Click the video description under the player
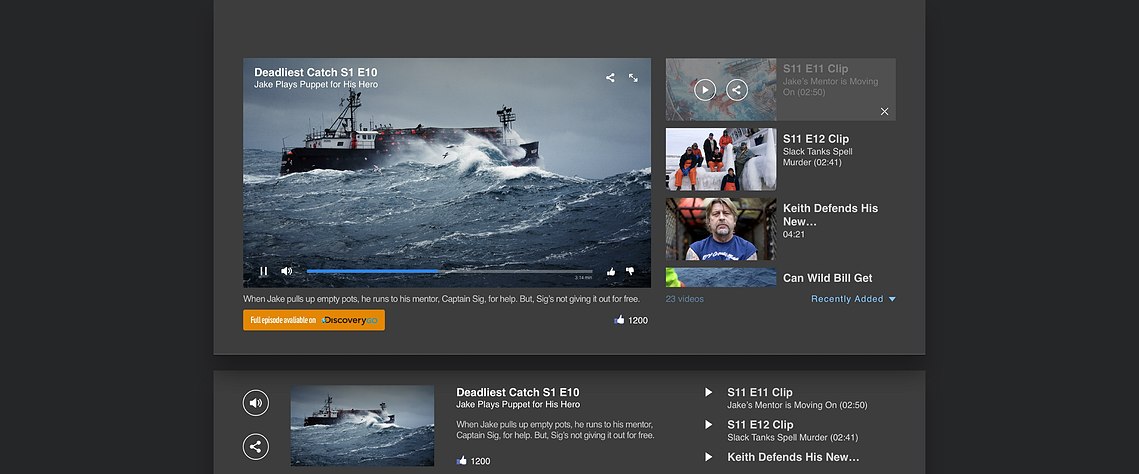This screenshot has height=474, width=1139. (442, 299)
